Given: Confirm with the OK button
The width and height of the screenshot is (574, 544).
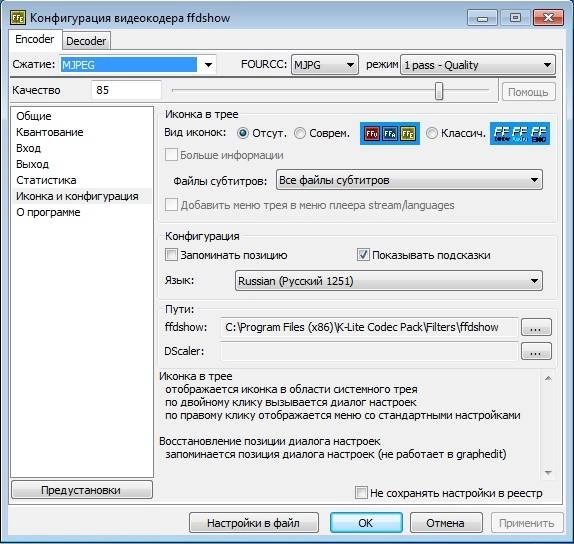Looking at the screenshot, I should (x=366, y=523).
